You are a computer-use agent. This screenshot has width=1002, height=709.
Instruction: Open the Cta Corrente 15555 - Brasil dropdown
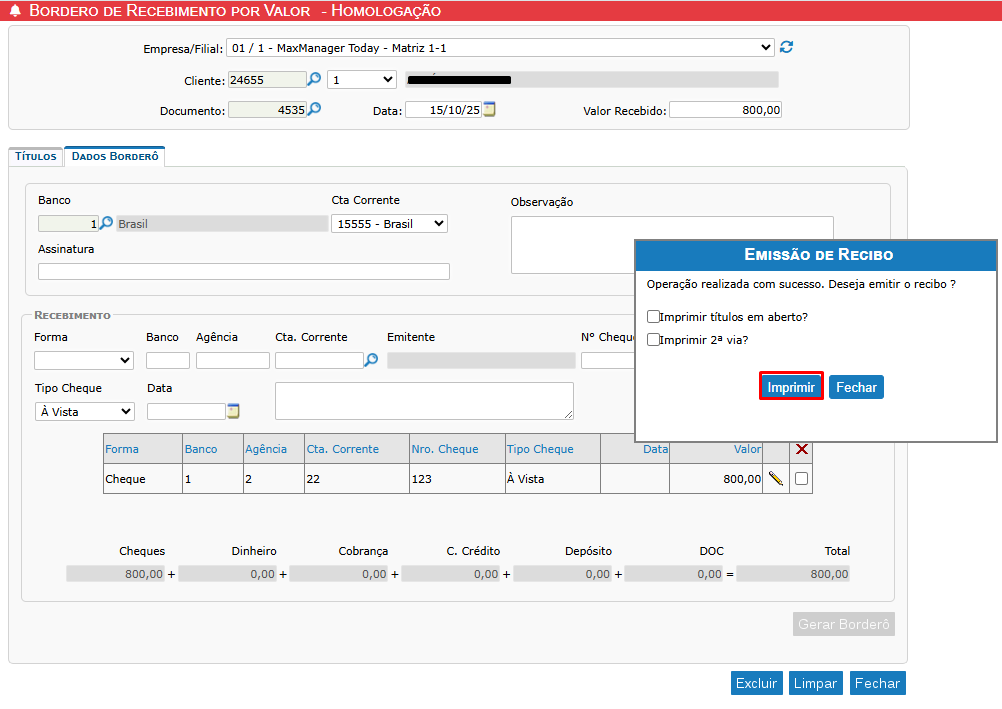click(x=389, y=224)
